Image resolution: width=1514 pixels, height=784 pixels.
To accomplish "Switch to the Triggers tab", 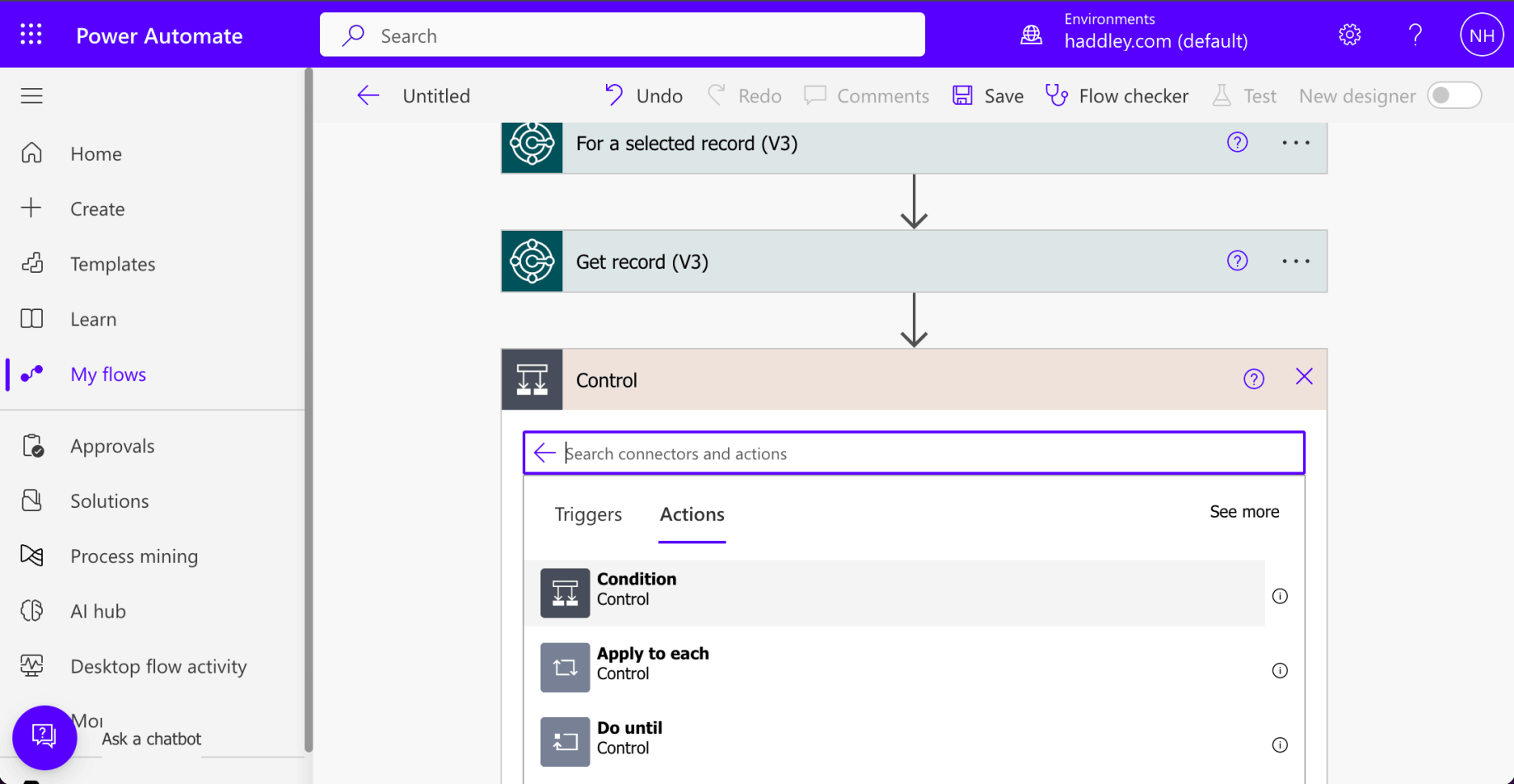I will (x=588, y=514).
